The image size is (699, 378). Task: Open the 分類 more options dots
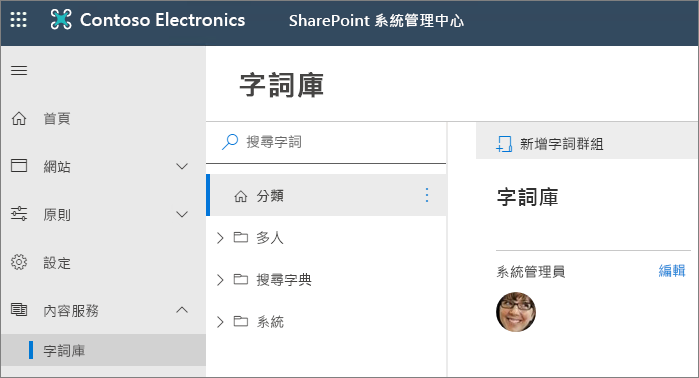pos(427,195)
